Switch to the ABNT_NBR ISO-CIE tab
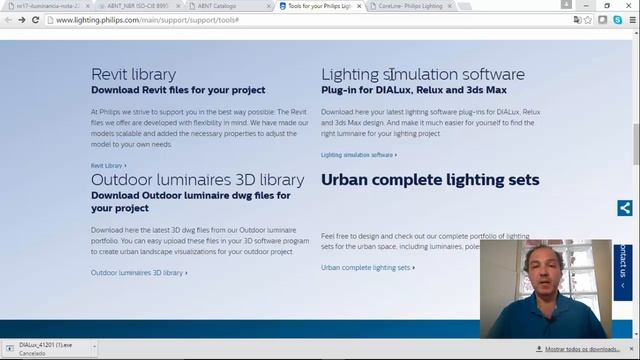The width and height of the screenshot is (640, 360). tap(138, 6)
